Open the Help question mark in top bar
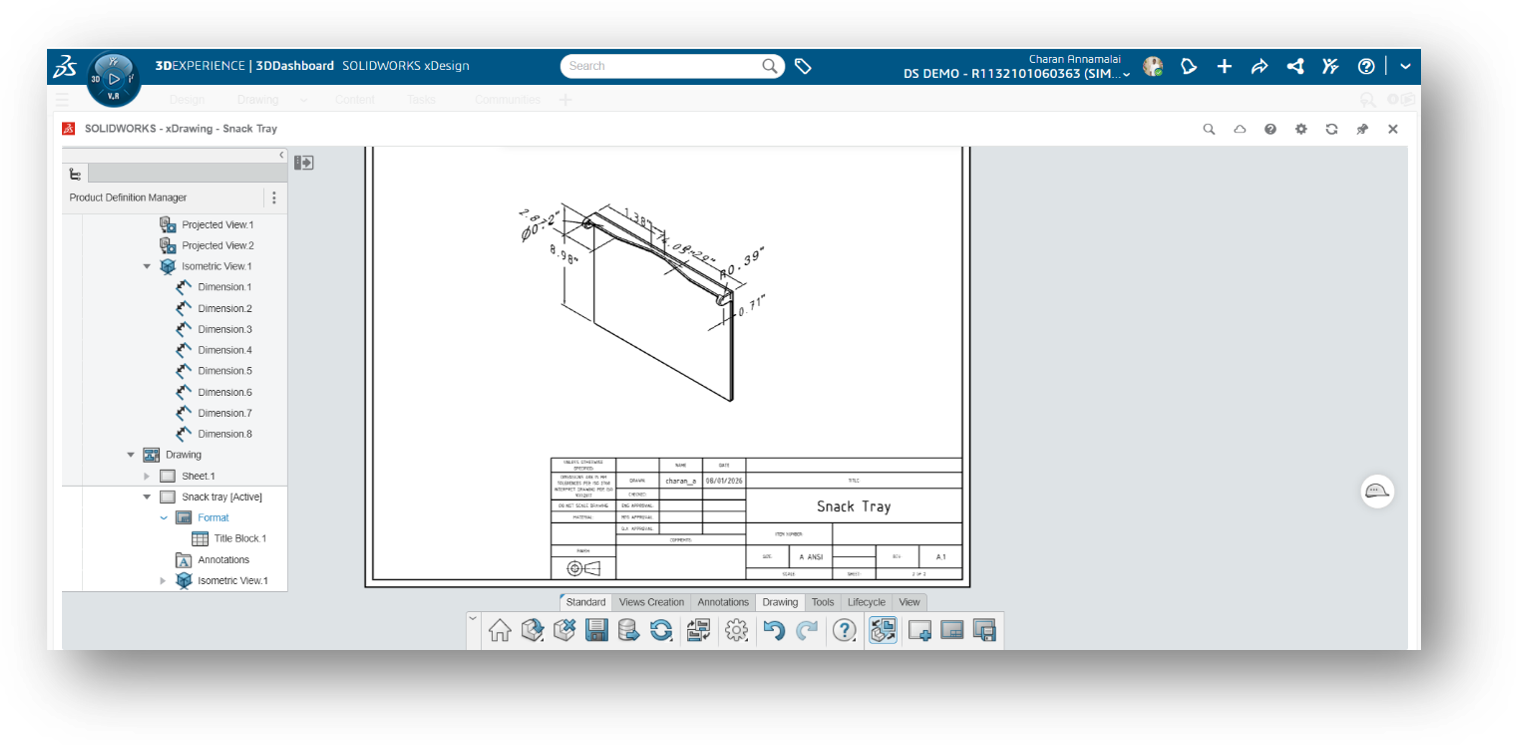The height and width of the screenshot is (745, 1516). coord(1366,66)
